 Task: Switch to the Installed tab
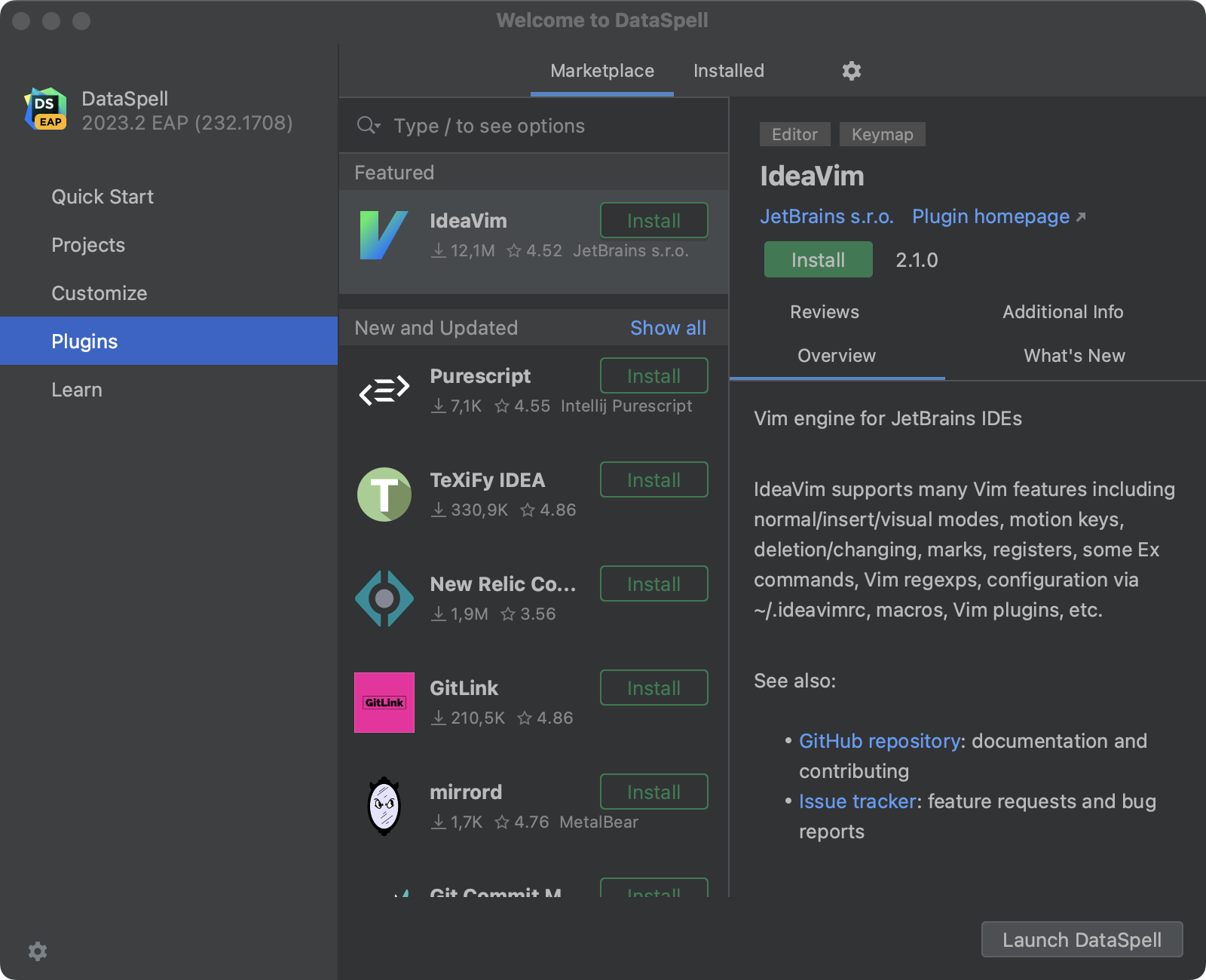tap(727, 70)
